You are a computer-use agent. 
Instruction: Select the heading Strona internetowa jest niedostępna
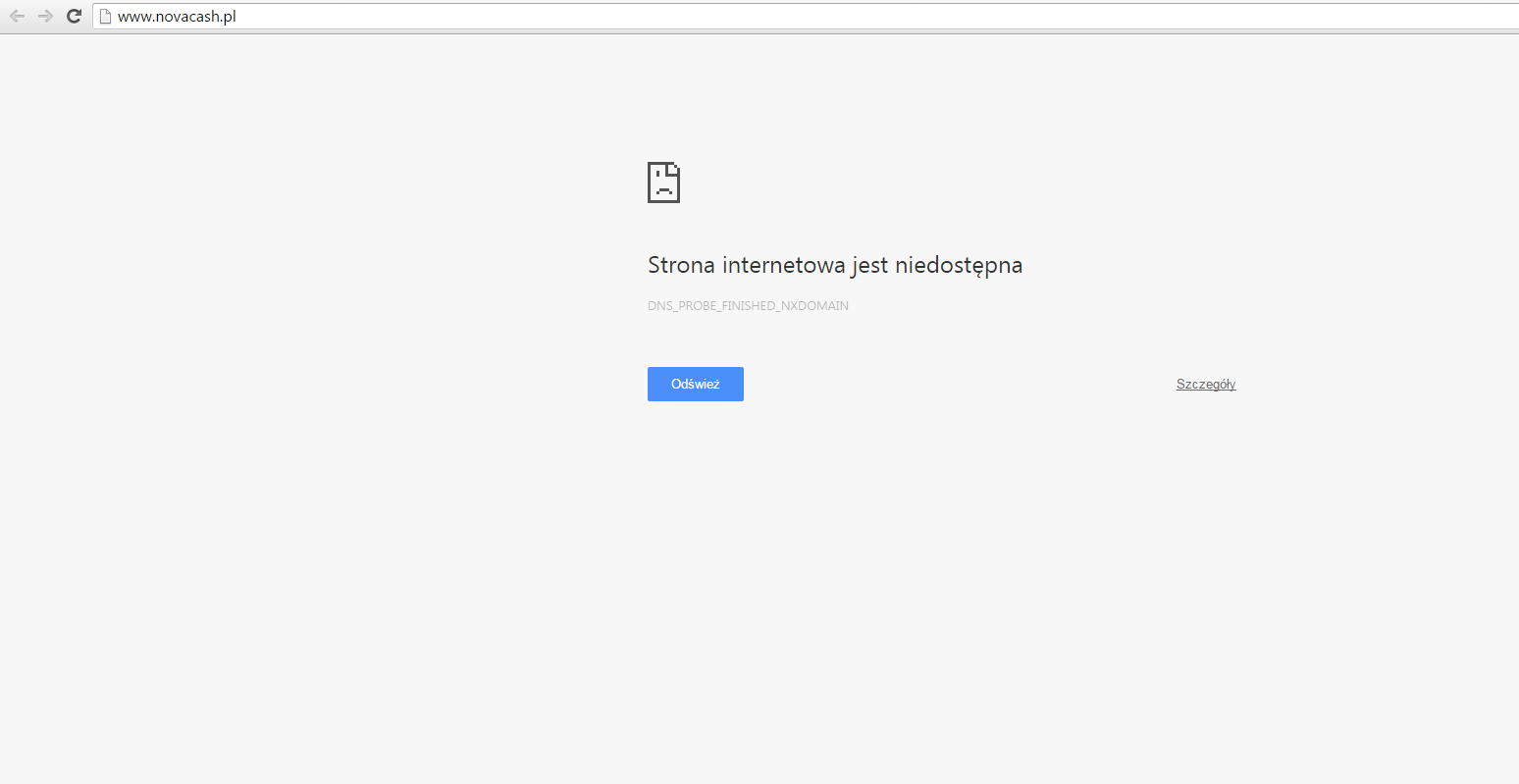[835, 265]
